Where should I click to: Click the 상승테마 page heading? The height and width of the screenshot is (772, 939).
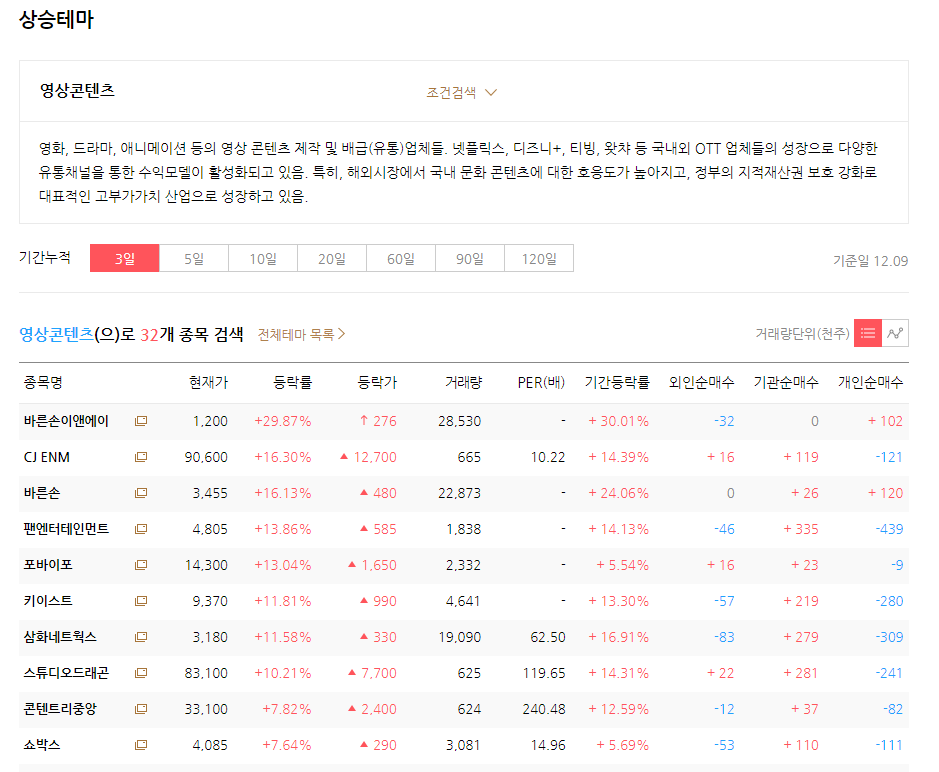(x=56, y=20)
